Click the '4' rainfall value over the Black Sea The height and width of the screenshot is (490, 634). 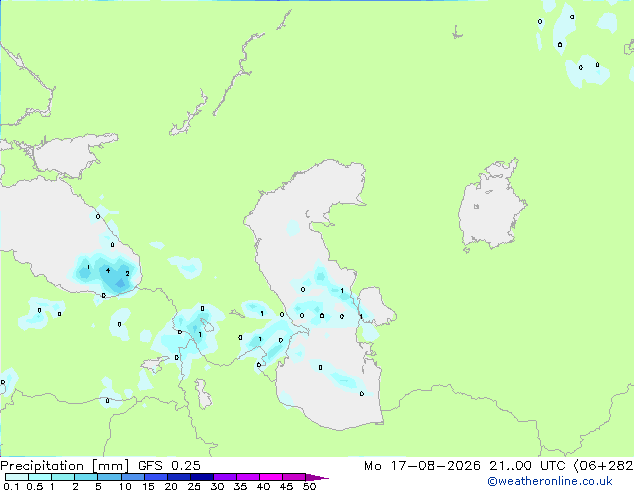108,270
